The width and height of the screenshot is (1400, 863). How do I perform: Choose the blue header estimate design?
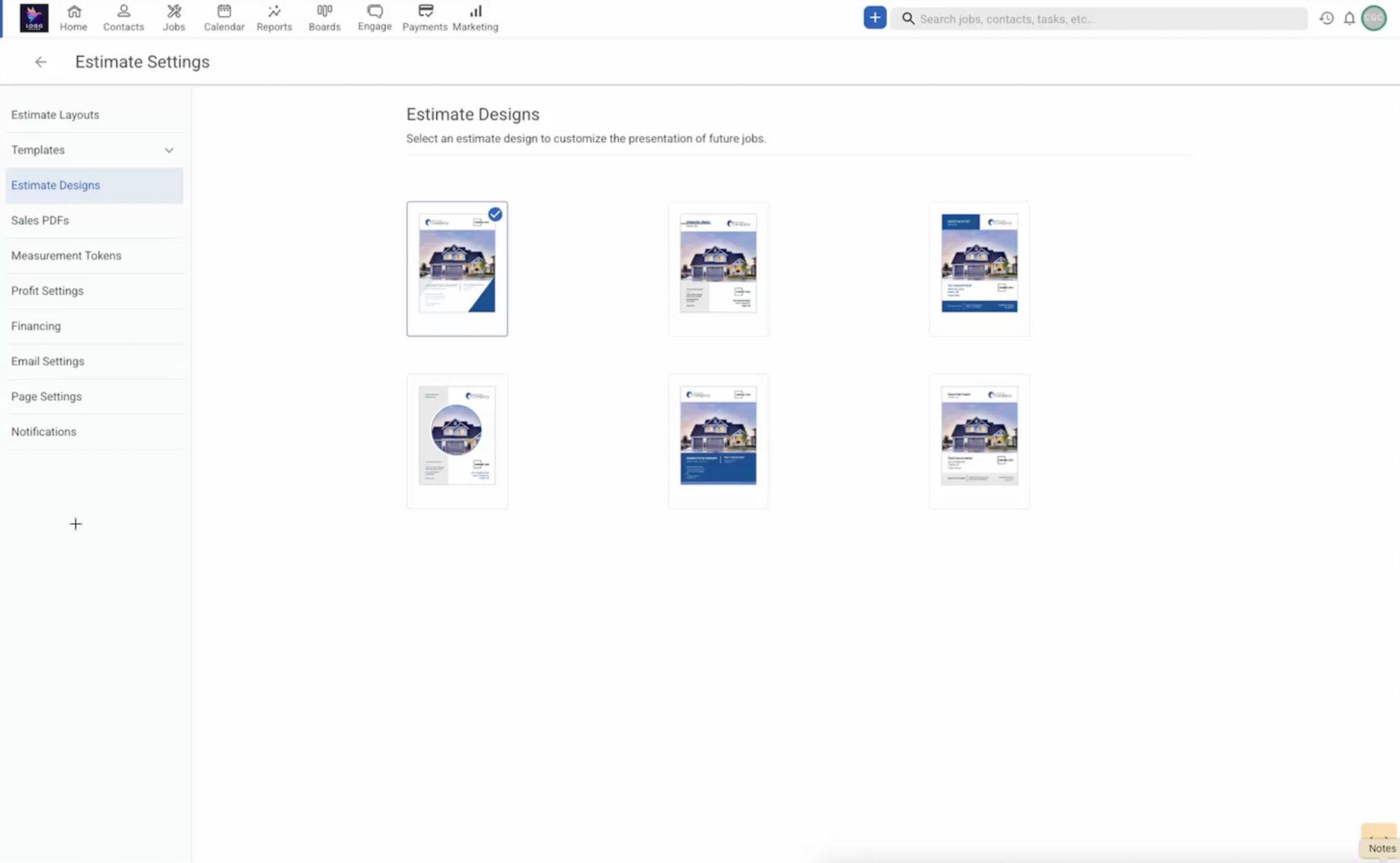[x=979, y=268]
